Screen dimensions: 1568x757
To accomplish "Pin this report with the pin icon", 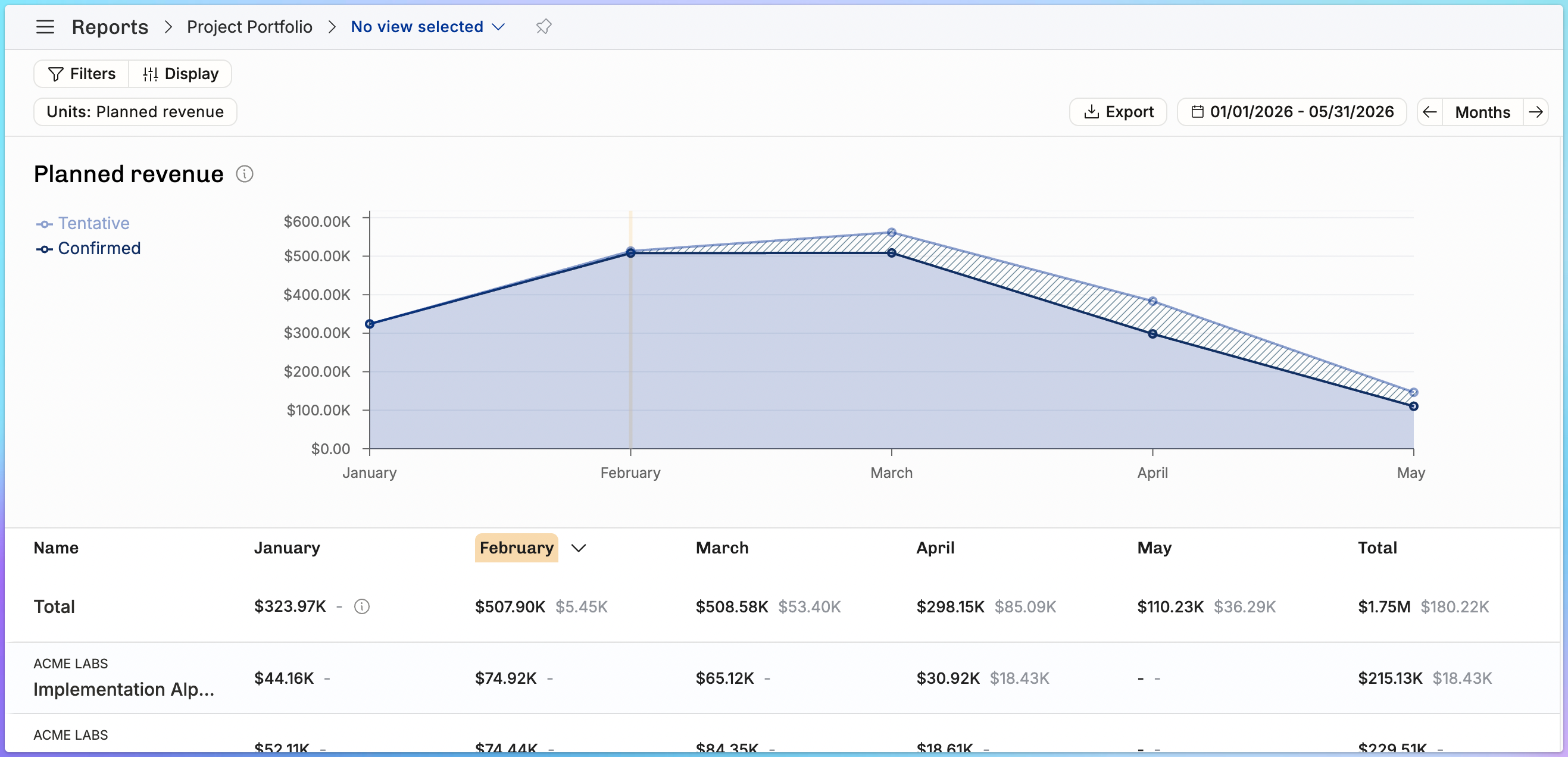I will [x=543, y=27].
